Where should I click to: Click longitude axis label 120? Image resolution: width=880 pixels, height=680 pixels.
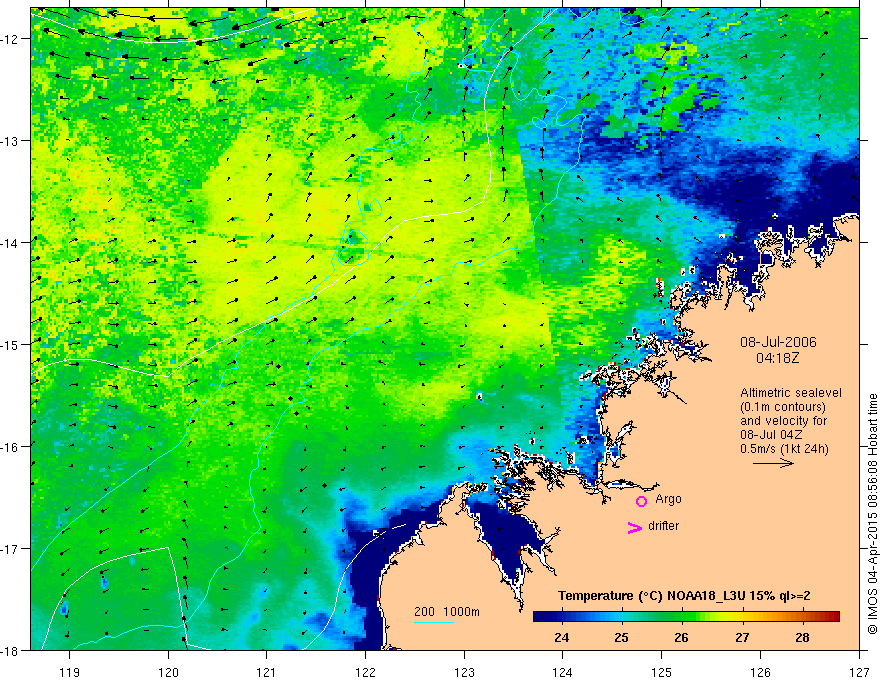pos(168,672)
